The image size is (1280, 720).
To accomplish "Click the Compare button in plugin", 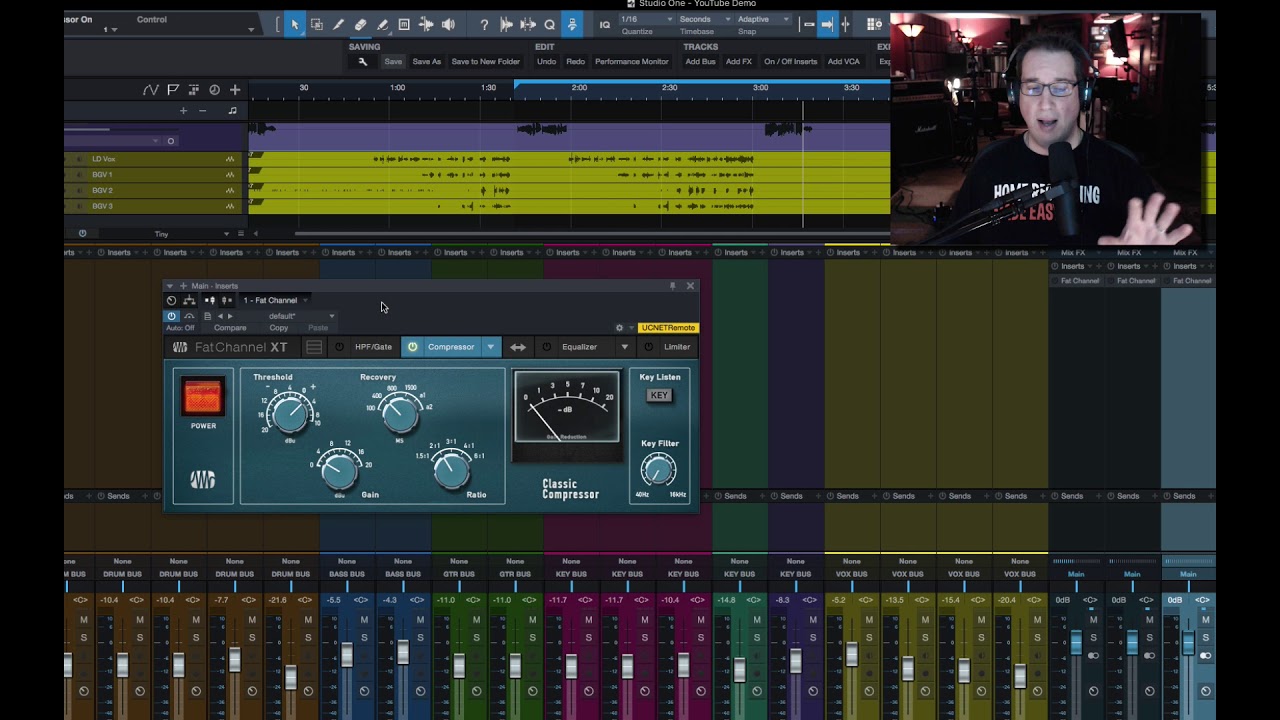I will [230, 328].
